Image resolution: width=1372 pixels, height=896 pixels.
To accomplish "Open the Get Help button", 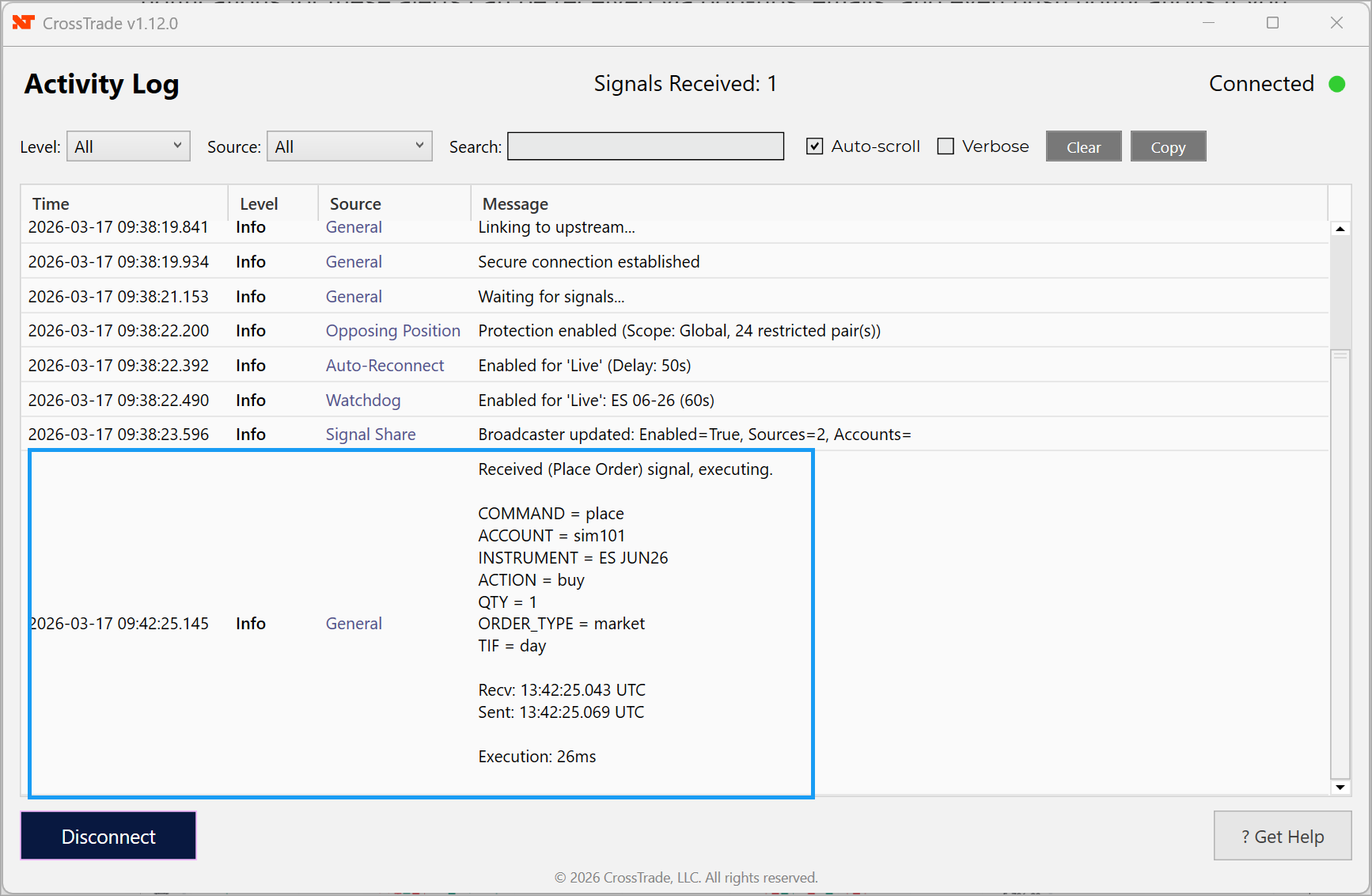I will click(1282, 836).
